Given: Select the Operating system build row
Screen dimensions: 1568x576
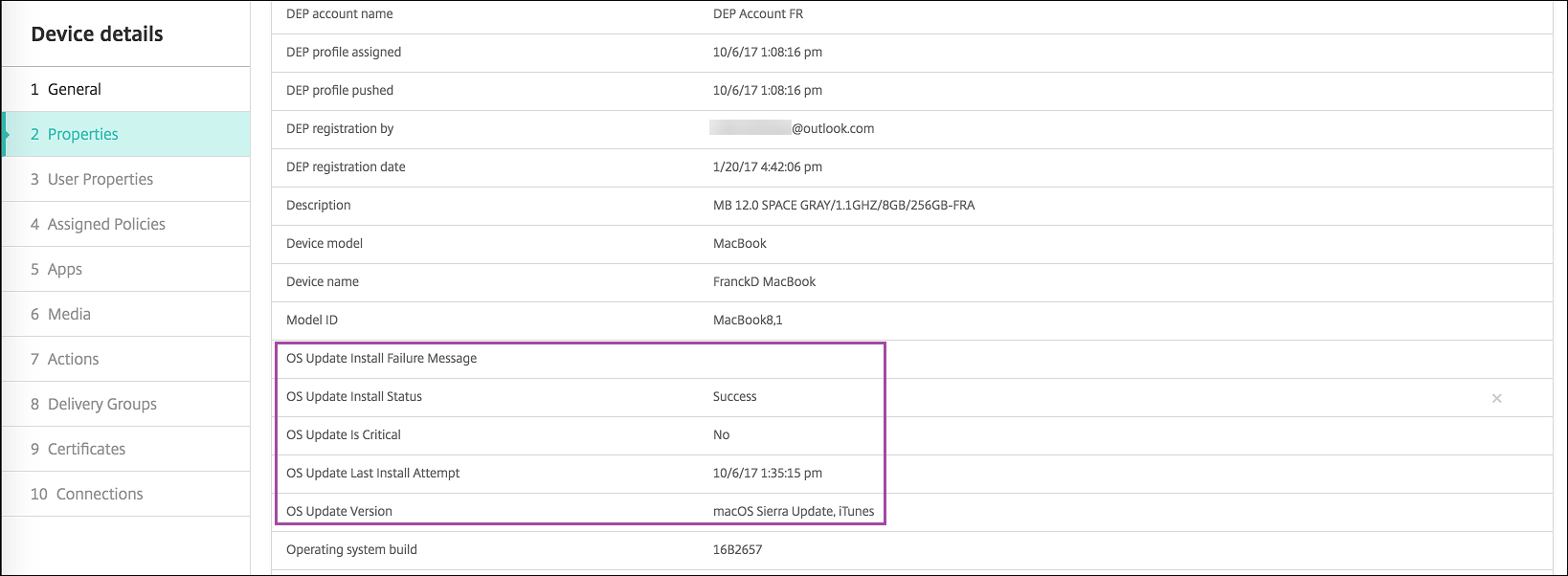Looking at the screenshot, I should 351,549.
